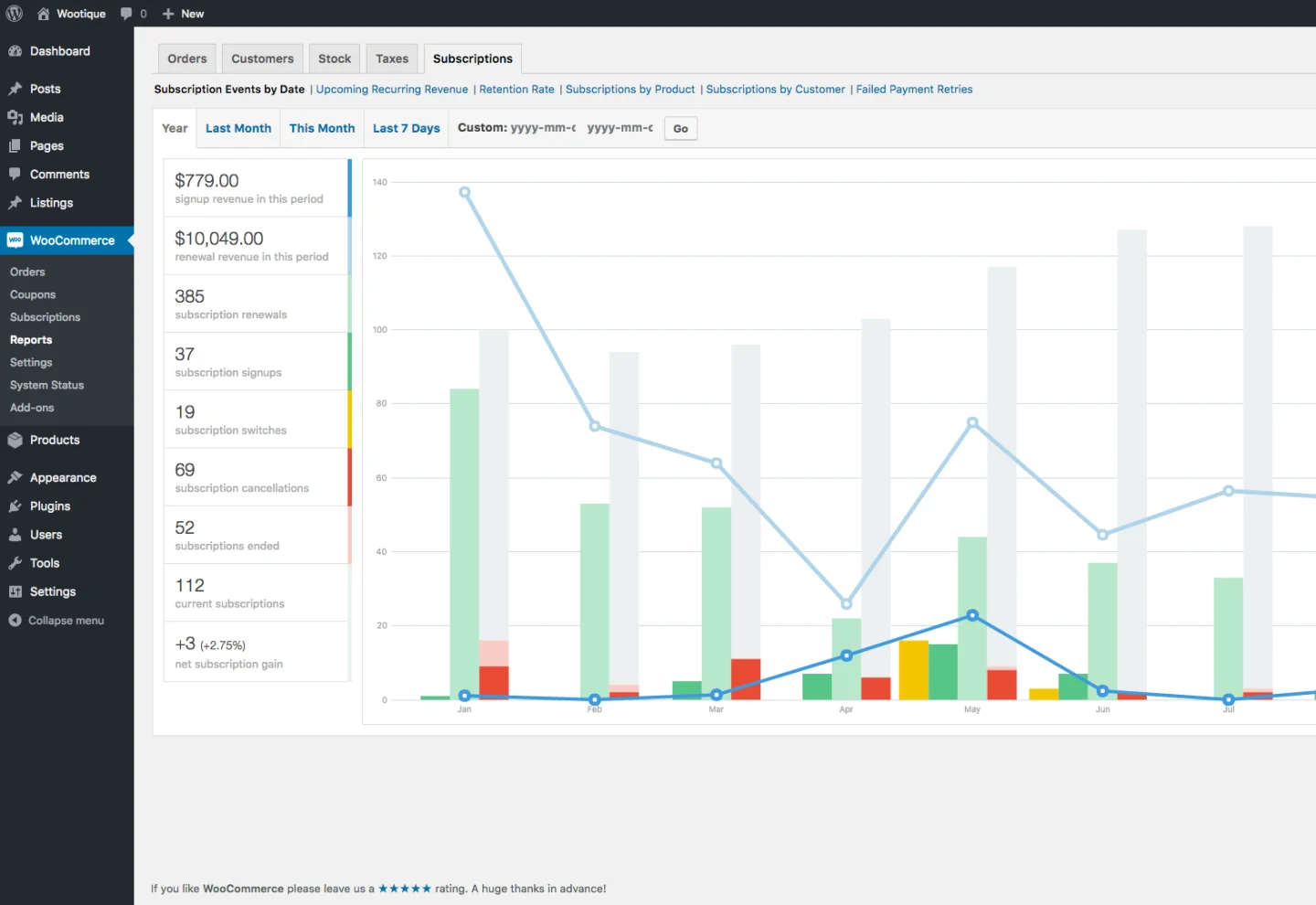Open the Orders report tab
1316x905 pixels.
[x=187, y=59]
